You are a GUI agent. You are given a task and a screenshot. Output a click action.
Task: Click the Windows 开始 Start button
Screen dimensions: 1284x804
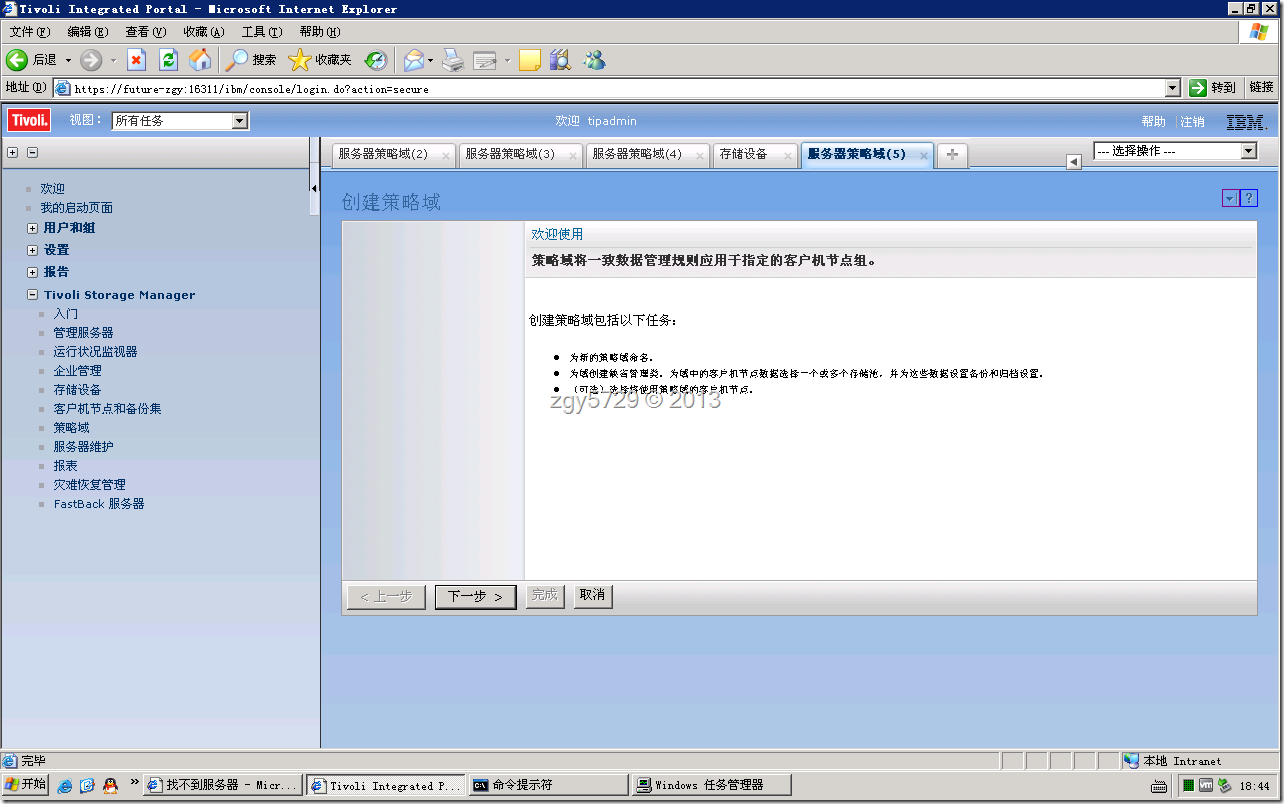(25, 785)
